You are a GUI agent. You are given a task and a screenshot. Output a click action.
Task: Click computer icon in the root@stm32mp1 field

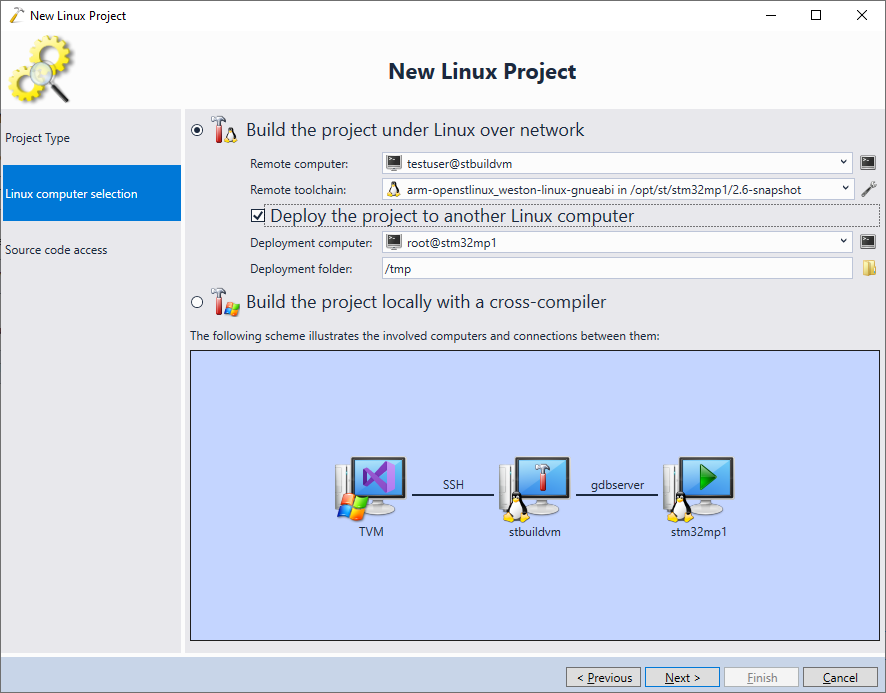click(394, 242)
